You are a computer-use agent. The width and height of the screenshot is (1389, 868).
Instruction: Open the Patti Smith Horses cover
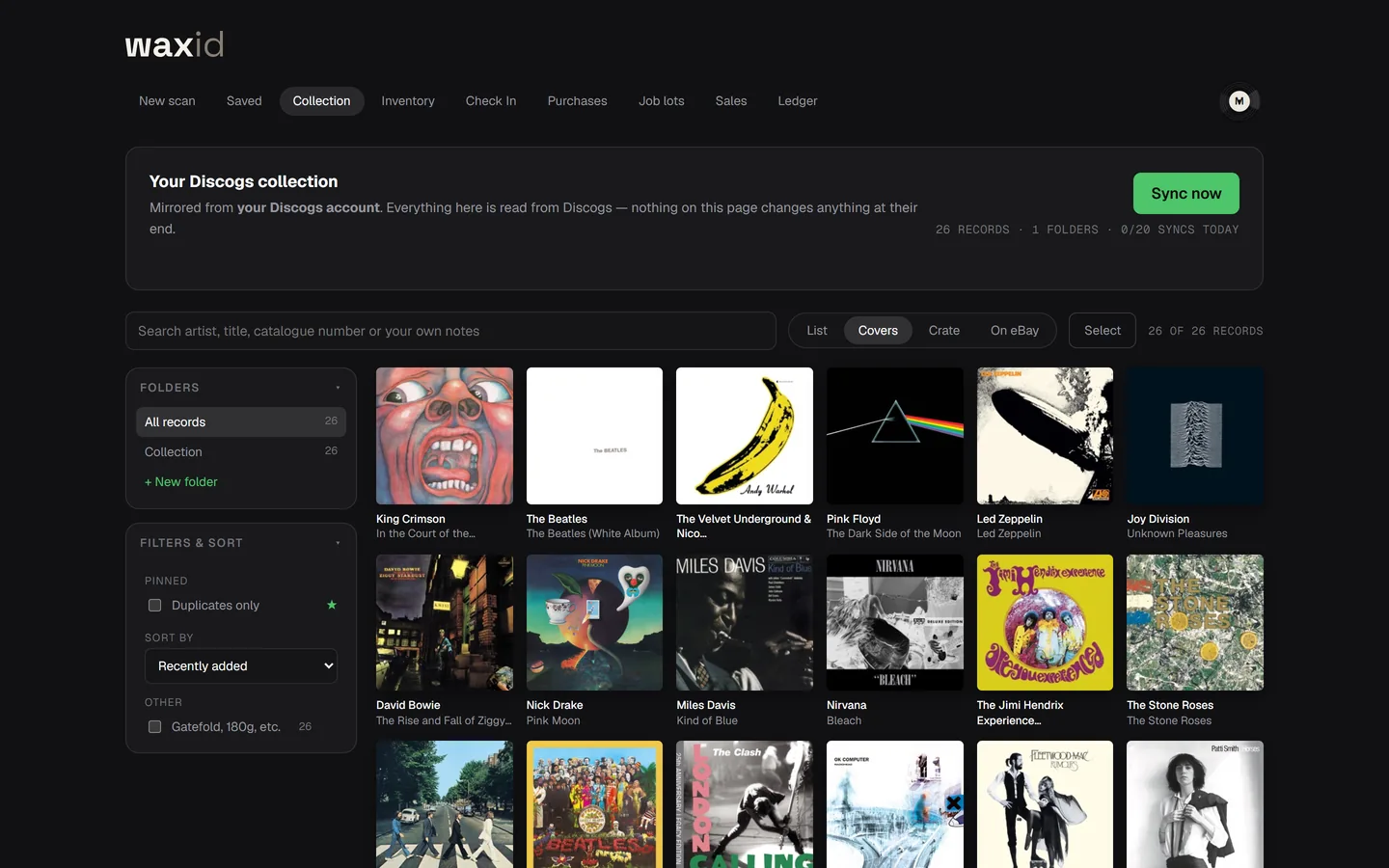tap(1195, 804)
